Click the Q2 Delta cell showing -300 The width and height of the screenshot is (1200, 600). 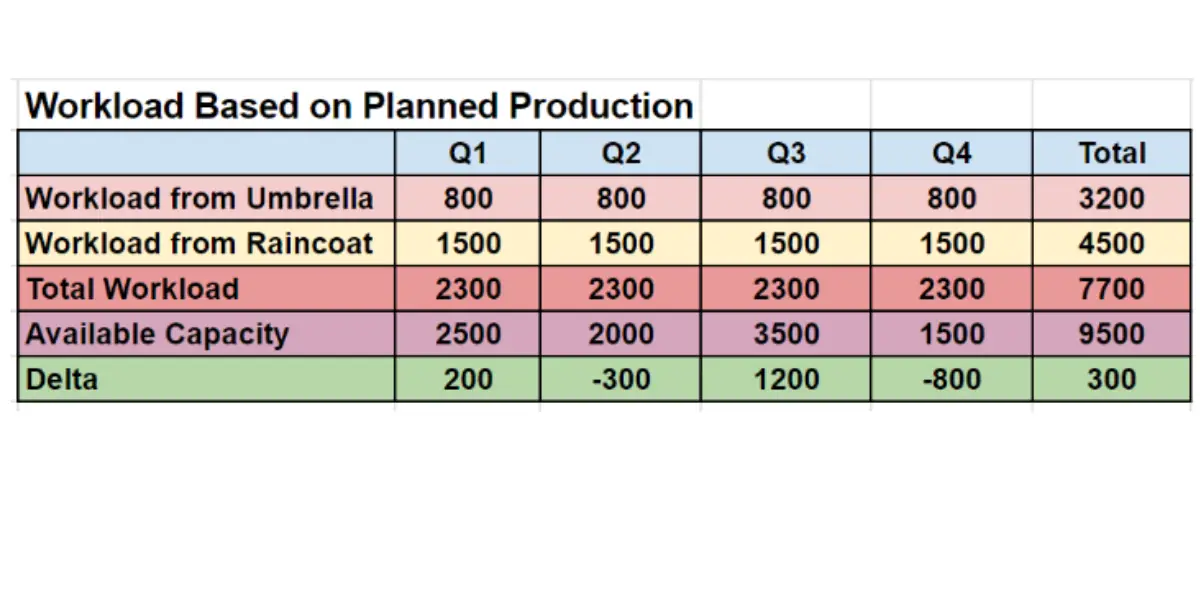[x=620, y=379]
